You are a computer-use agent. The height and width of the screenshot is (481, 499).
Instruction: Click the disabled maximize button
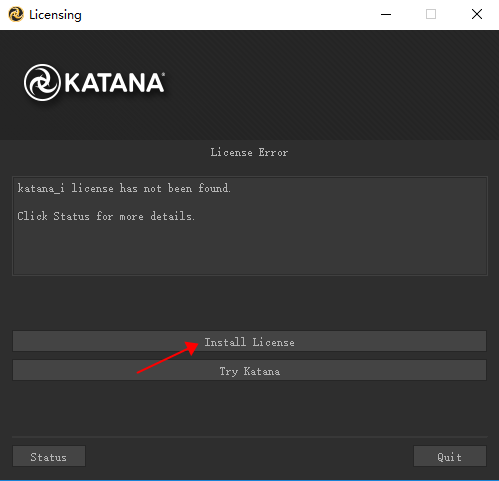pos(431,14)
